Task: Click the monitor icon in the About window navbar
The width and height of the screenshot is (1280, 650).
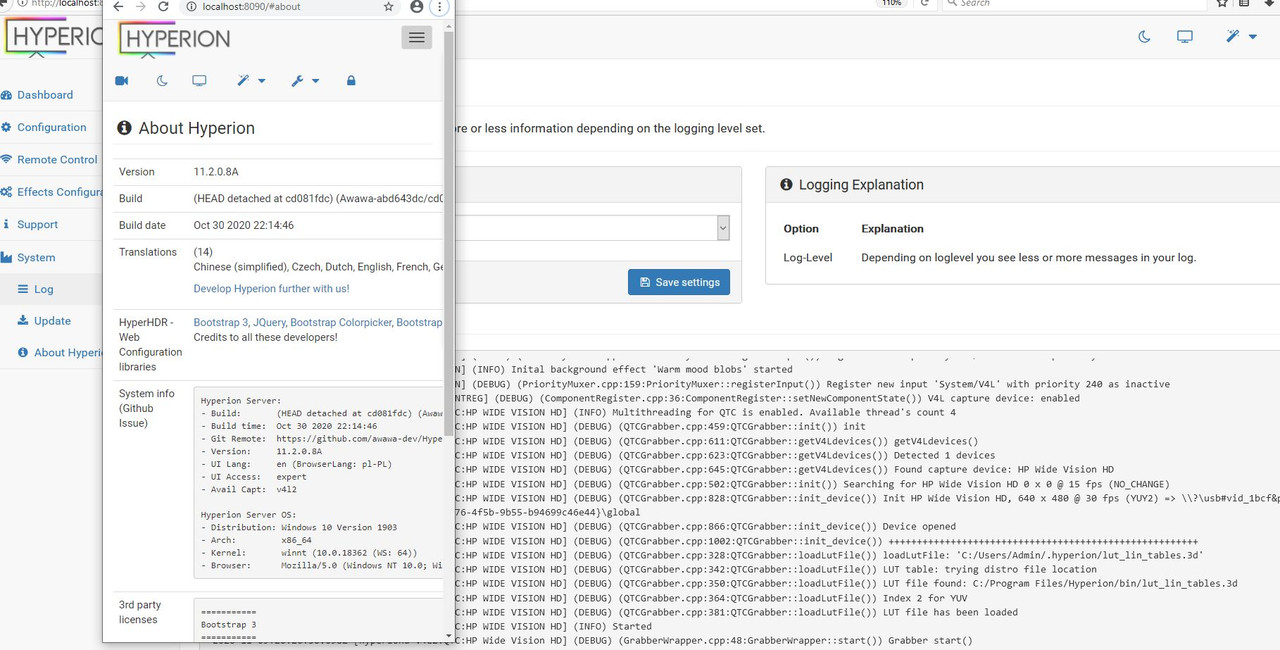Action: point(199,81)
